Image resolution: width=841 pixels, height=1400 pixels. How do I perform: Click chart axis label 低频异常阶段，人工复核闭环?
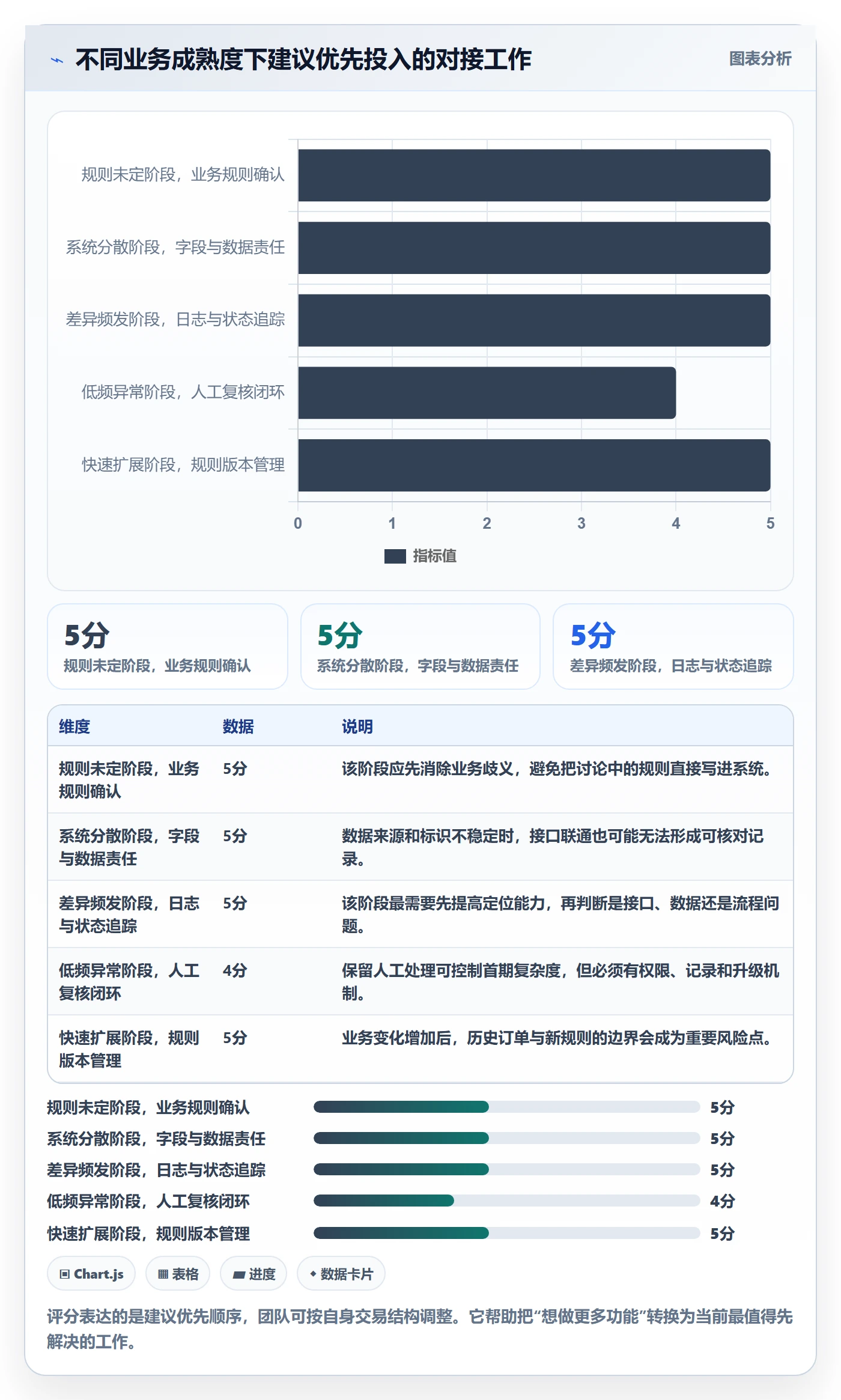click(183, 392)
